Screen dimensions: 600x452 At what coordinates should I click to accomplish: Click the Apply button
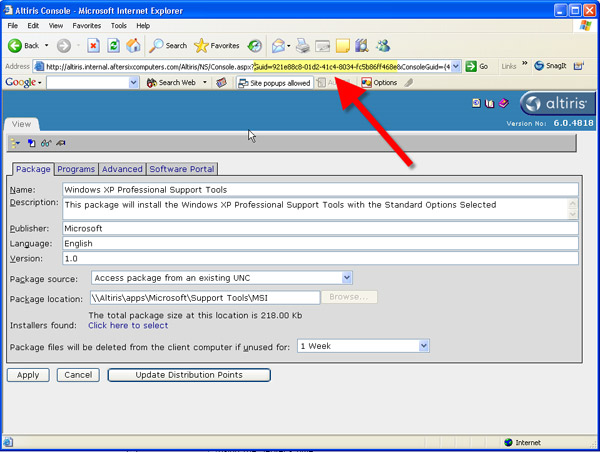coord(28,375)
